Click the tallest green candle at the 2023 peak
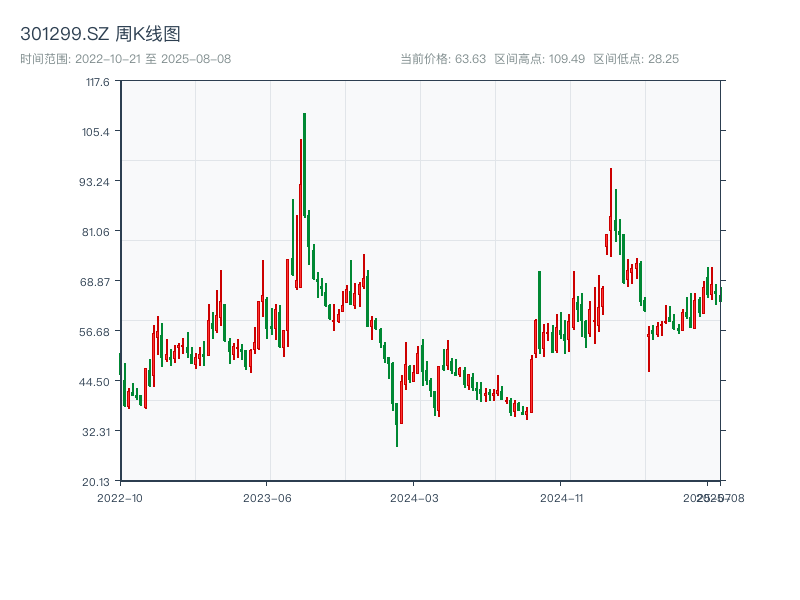The height and width of the screenshot is (600, 800). pos(305,165)
